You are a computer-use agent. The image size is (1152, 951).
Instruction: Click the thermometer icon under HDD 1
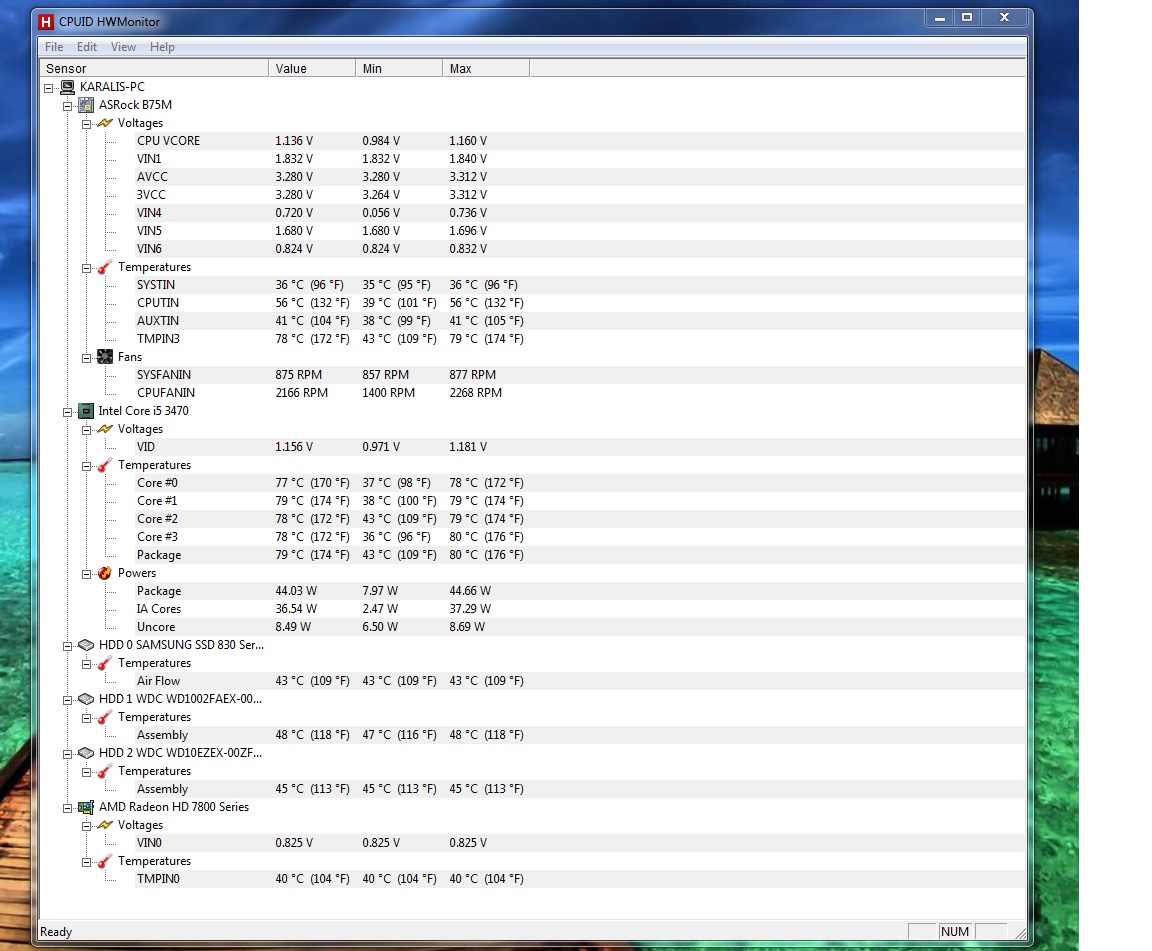click(x=105, y=717)
